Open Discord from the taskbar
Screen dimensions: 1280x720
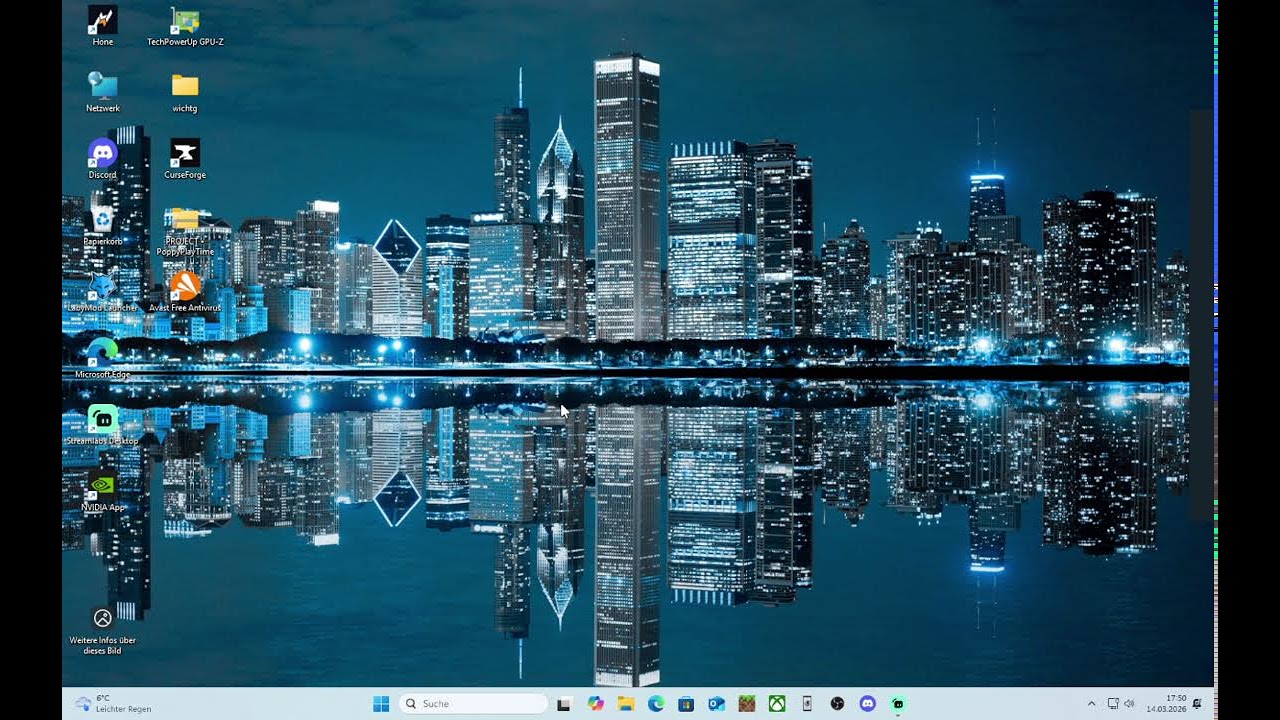pyautogui.click(x=867, y=704)
